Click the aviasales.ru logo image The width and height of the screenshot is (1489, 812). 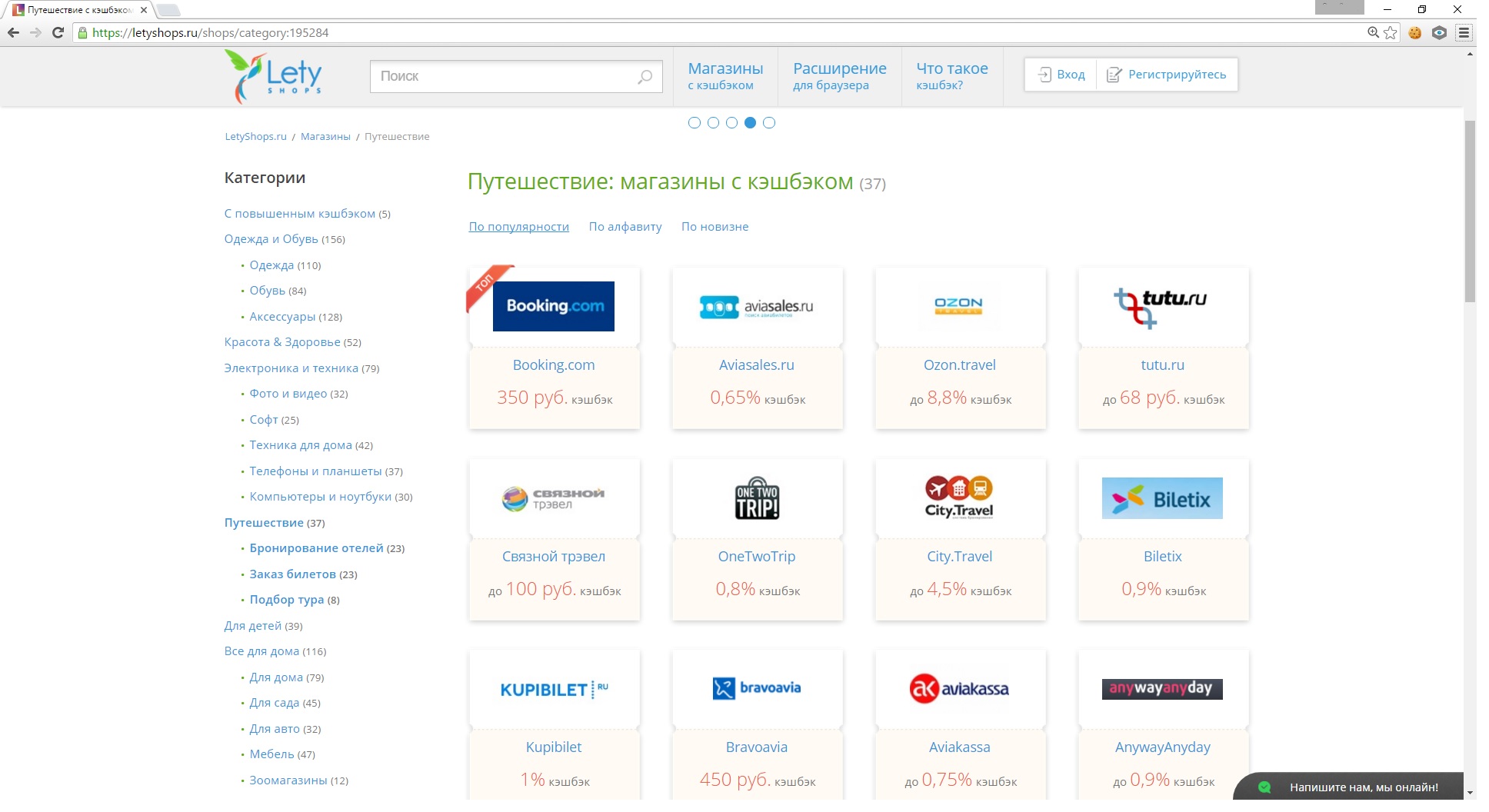pos(756,307)
